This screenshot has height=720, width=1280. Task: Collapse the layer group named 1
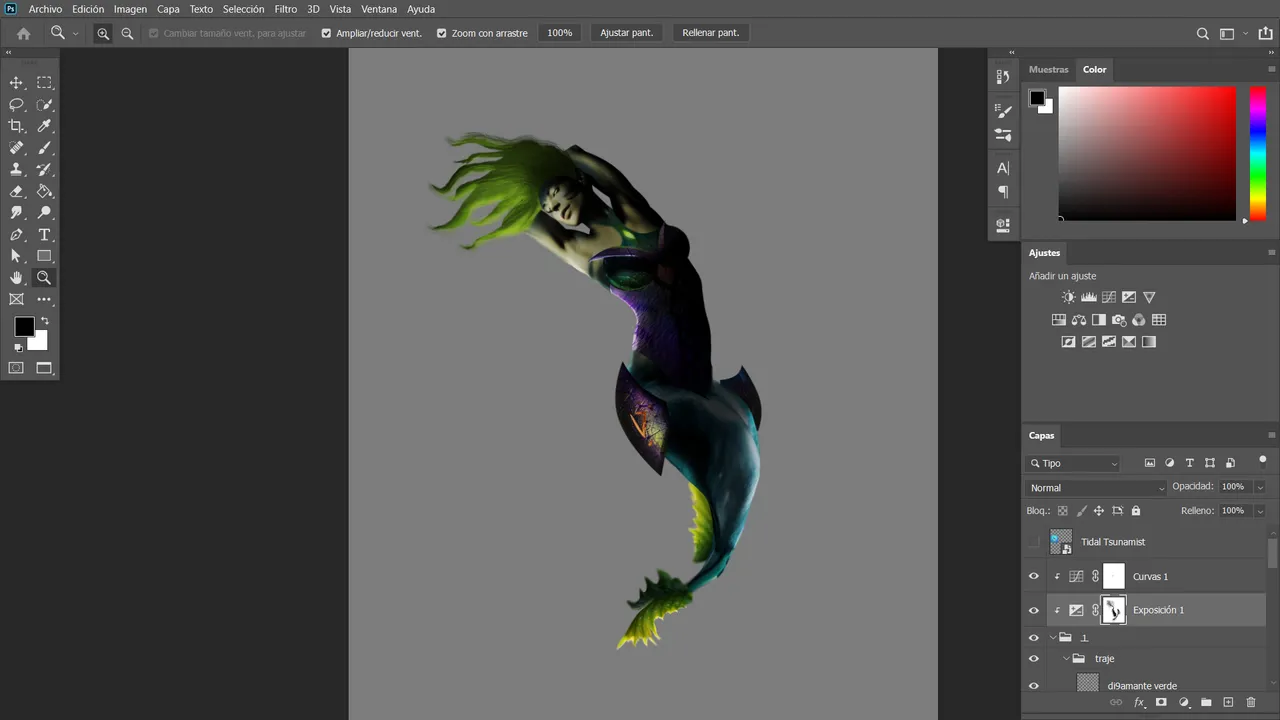pos(1053,637)
